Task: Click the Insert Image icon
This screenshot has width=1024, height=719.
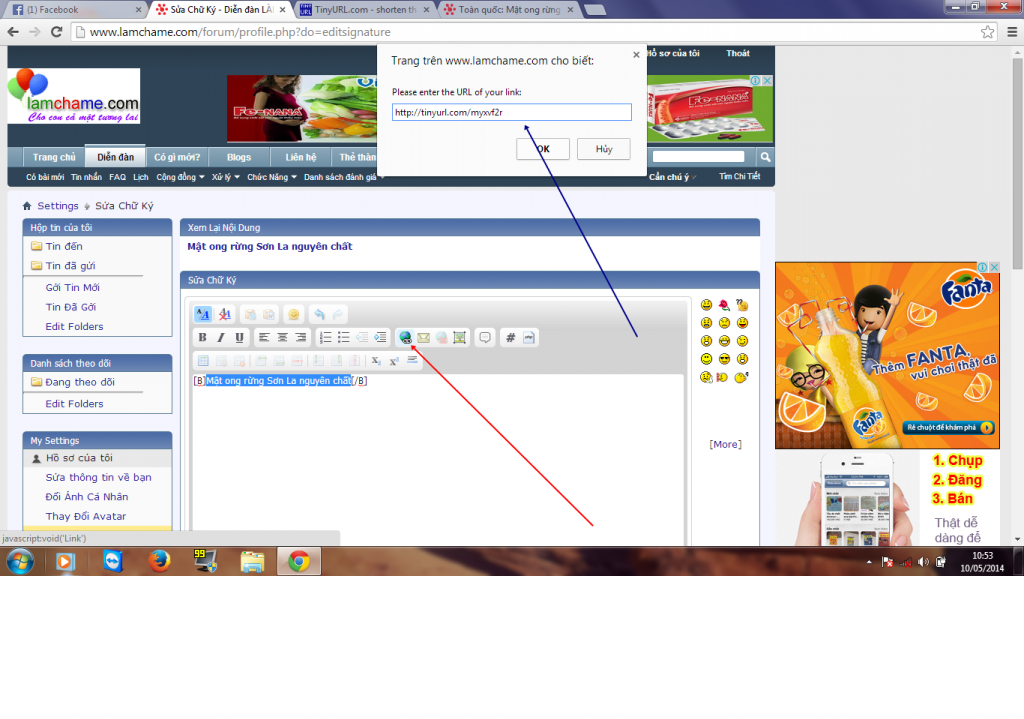Action: tap(459, 338)
